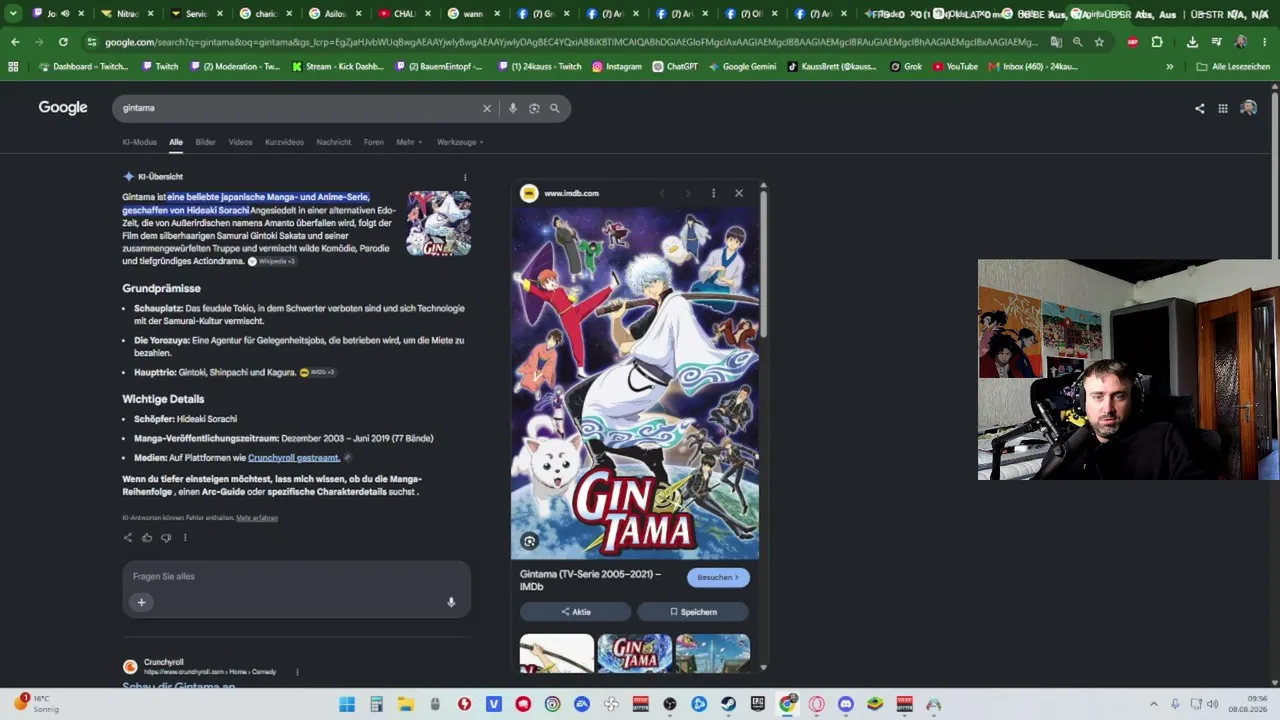Open the bookmarks apps grid shortcut
The width and height of the screenshot is (1280, 720).
pos(13,66)
